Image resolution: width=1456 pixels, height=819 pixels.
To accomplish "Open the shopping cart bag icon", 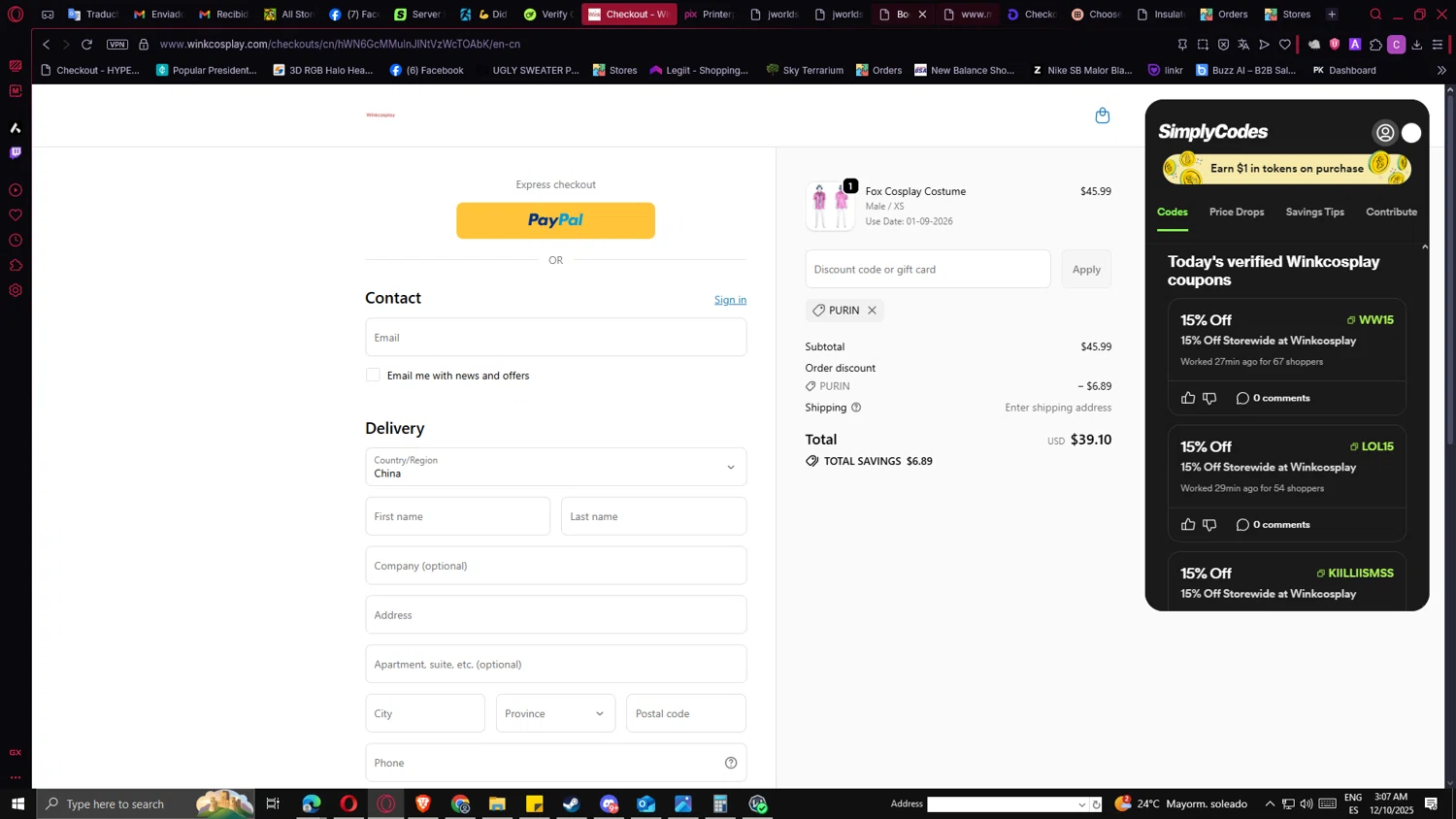I will click(1103, 115).
